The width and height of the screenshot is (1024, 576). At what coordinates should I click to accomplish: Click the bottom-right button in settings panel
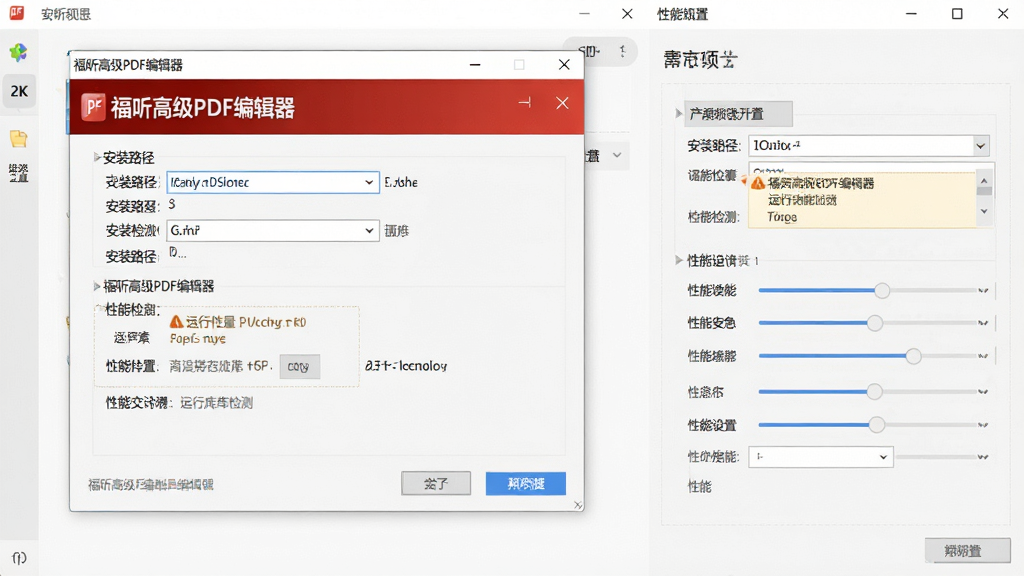(967, 551)
